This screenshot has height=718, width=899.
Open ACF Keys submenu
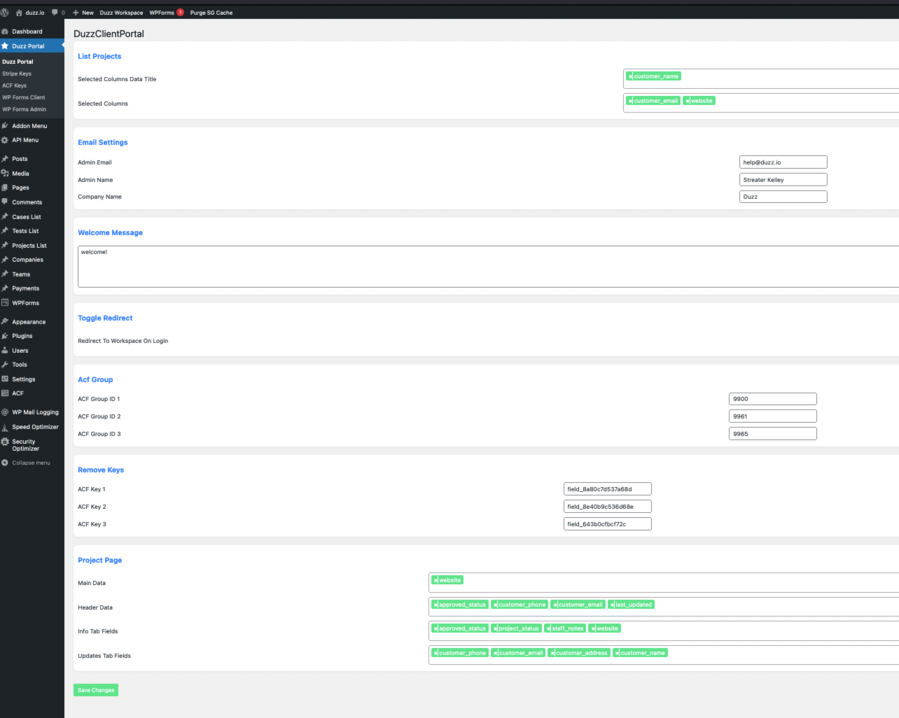[x=14, y=85]
